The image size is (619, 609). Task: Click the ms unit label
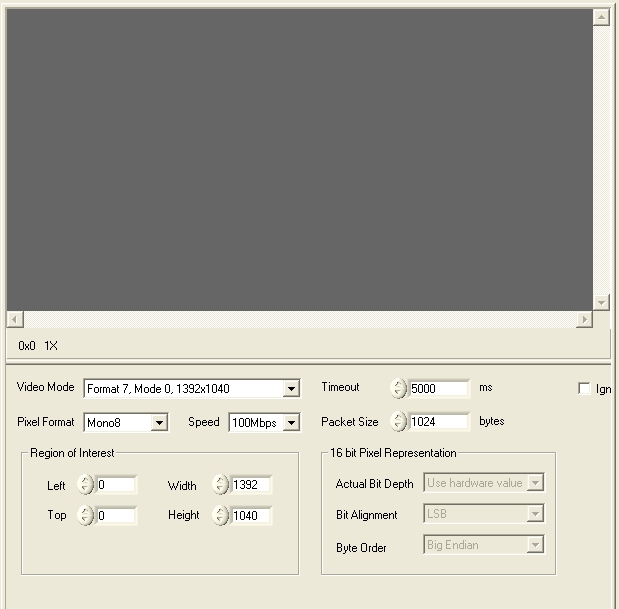486,388
